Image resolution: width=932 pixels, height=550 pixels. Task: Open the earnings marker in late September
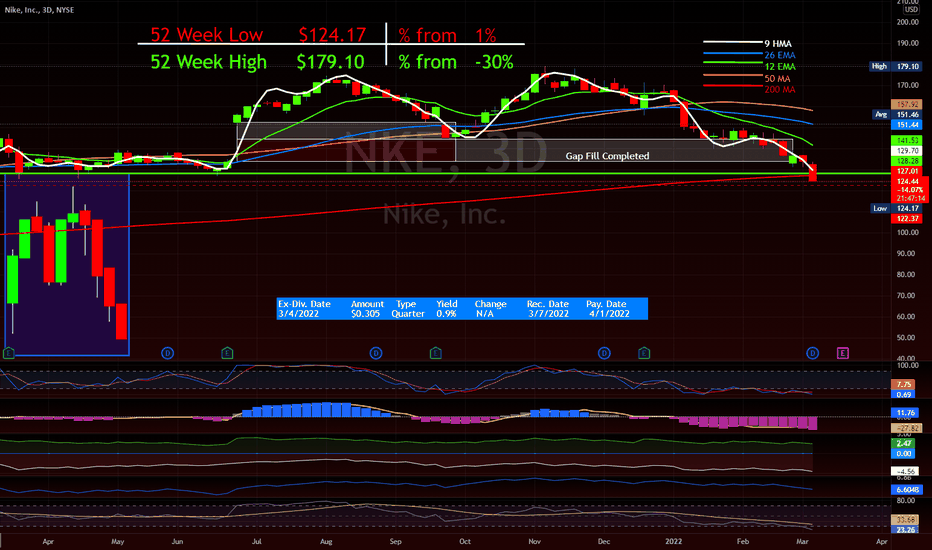point(436,353)
